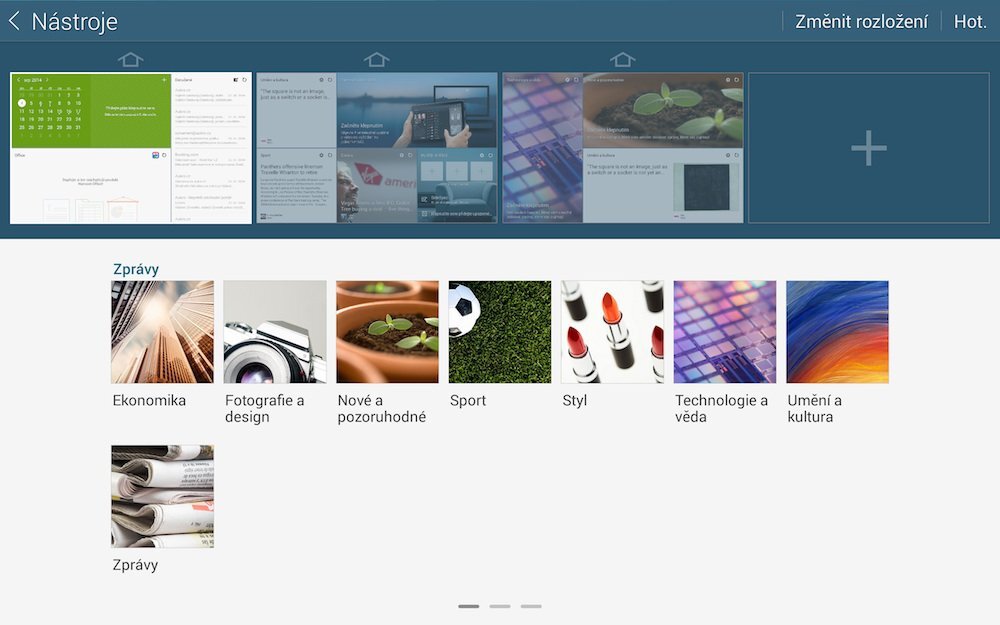Viewport: 1000px width, 625px height.
Task: Tap the home icon above the first layout
Action: [131, 59]
